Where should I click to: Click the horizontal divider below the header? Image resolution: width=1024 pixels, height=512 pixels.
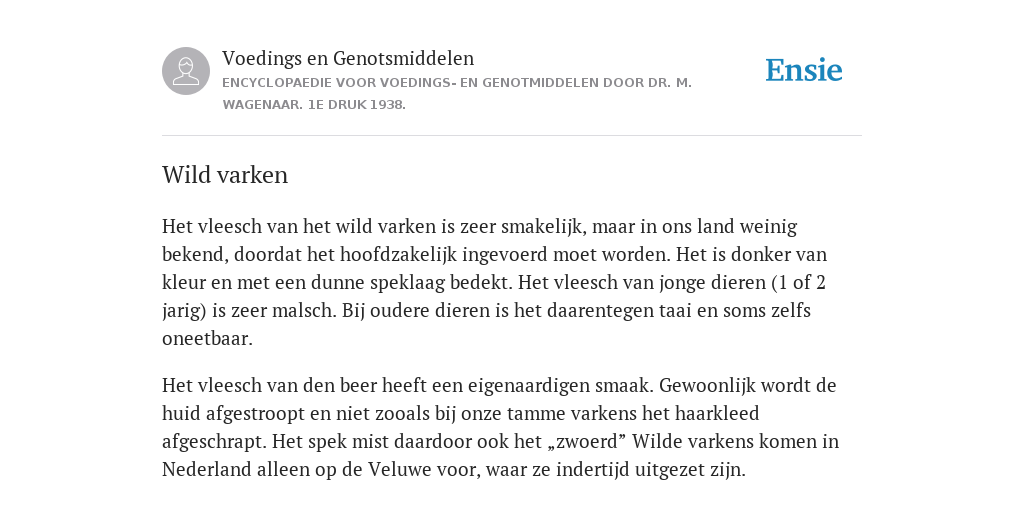point(512,136)
